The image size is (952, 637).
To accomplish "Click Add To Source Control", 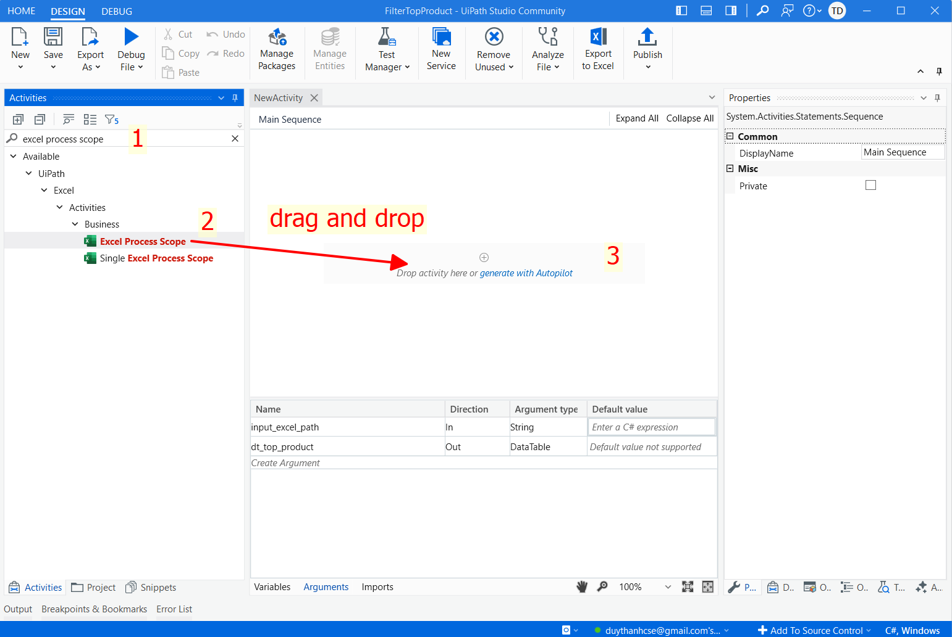I will point(814,630).
